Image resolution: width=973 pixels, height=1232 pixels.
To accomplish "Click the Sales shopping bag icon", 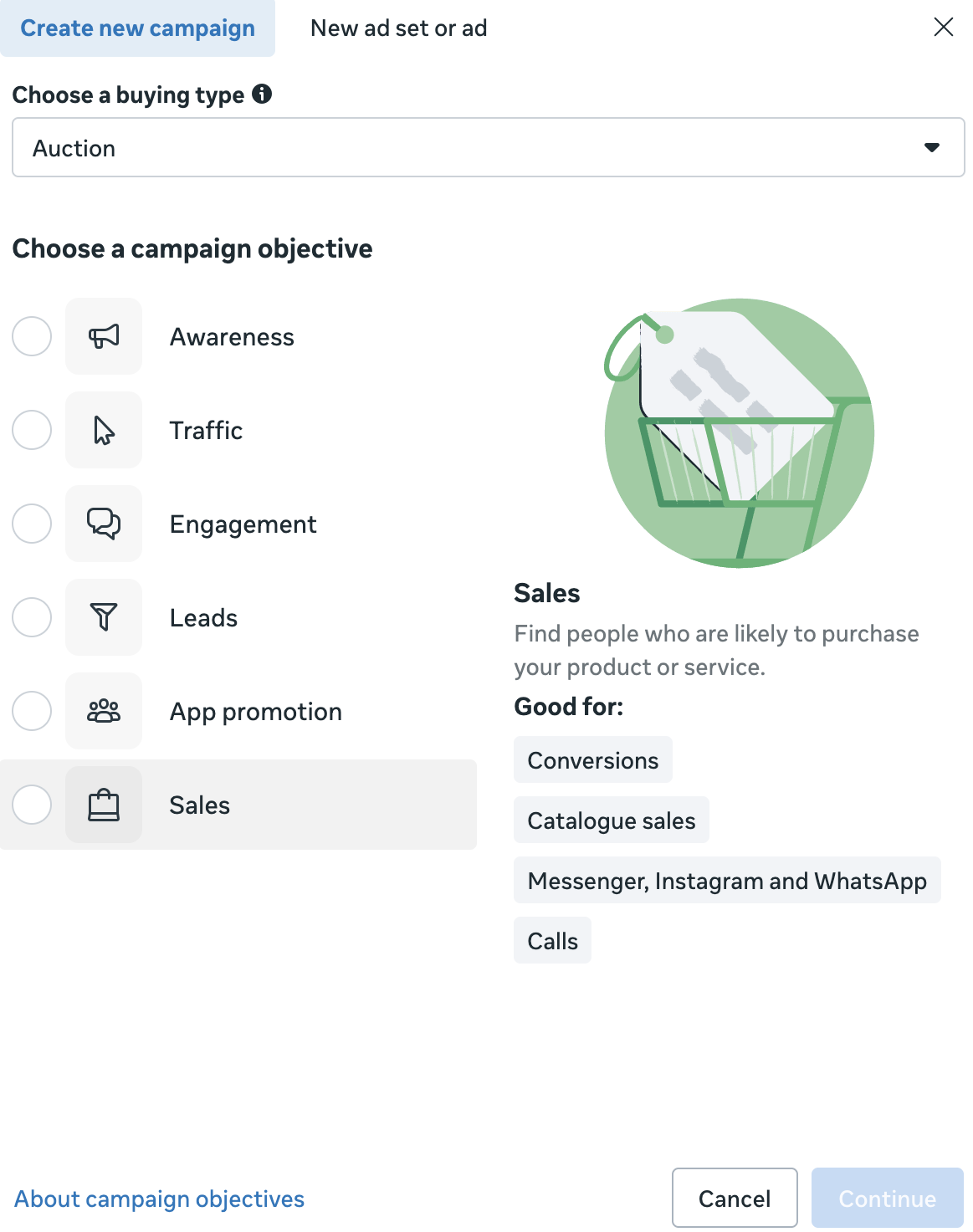I will [x=104, y=805].
